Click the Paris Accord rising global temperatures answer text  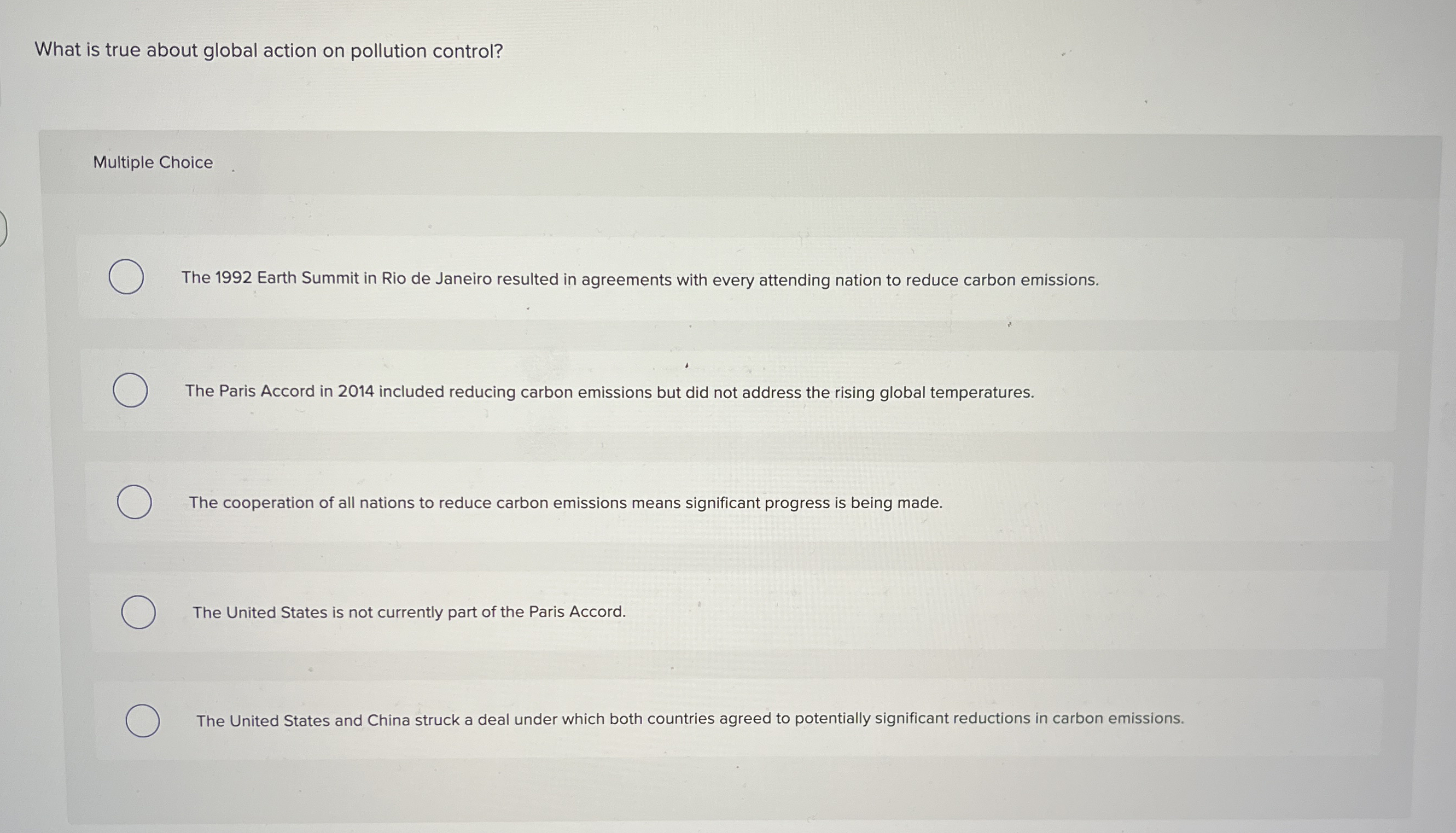(x=609, y=392)
